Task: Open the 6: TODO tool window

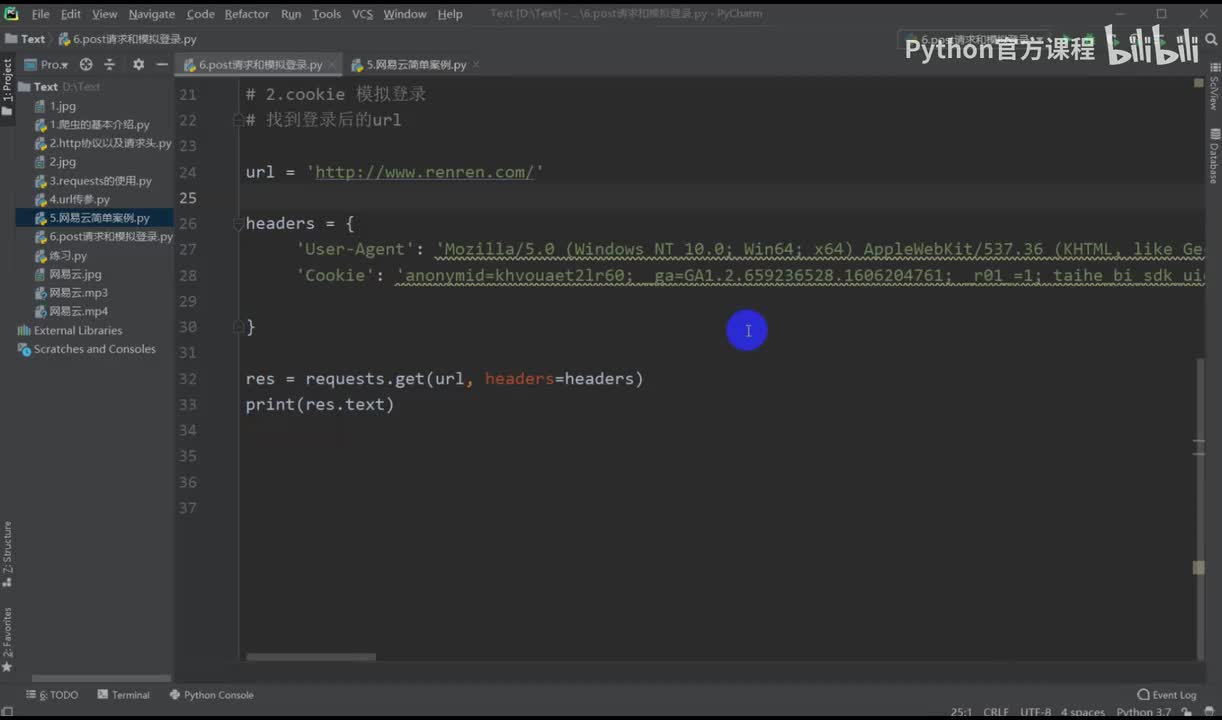Action: (52, 695)
